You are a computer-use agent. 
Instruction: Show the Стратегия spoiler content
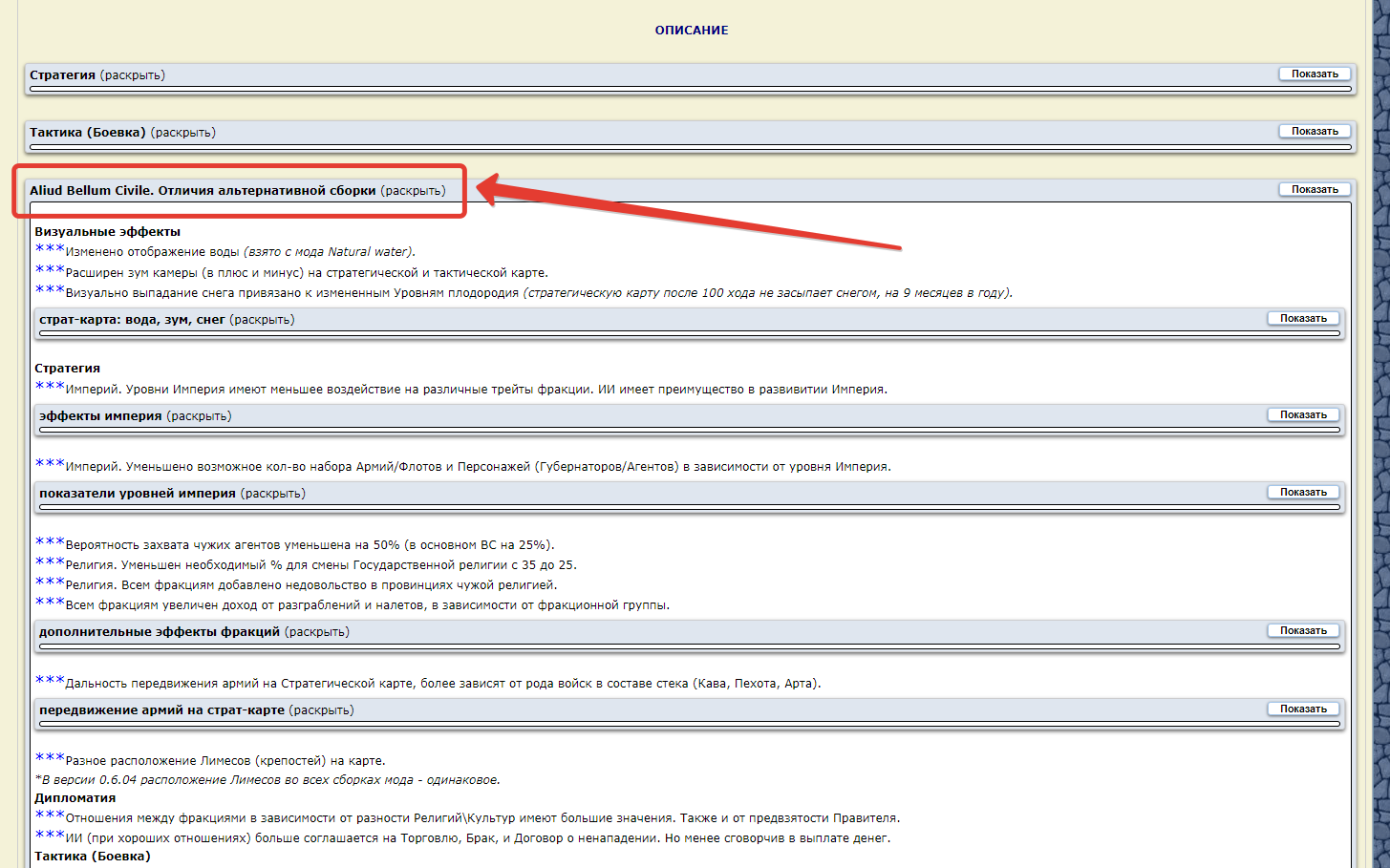(x=1315, y=74)
